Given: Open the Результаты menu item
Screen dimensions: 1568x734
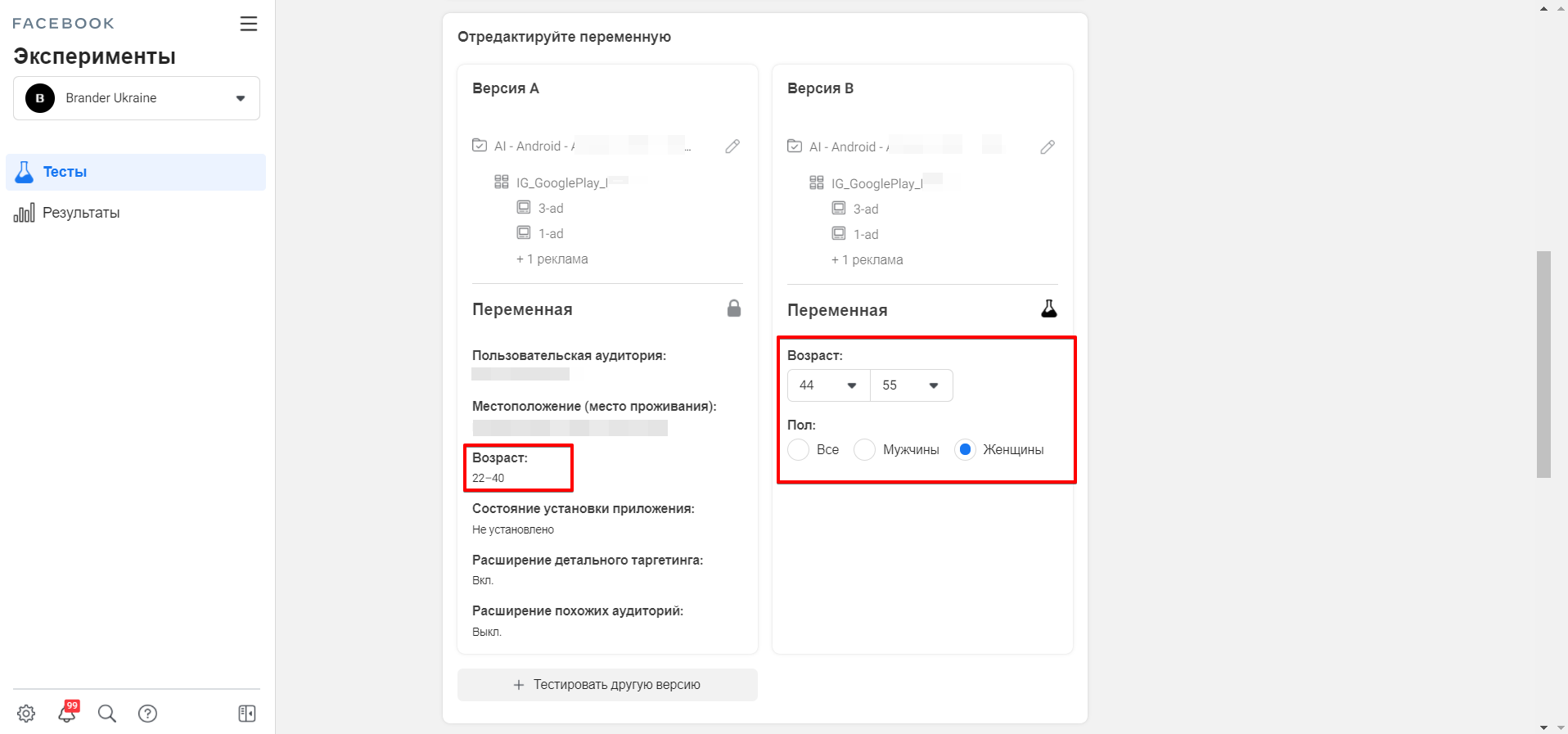Looking at the screenshot, I should tap(81, 213).
